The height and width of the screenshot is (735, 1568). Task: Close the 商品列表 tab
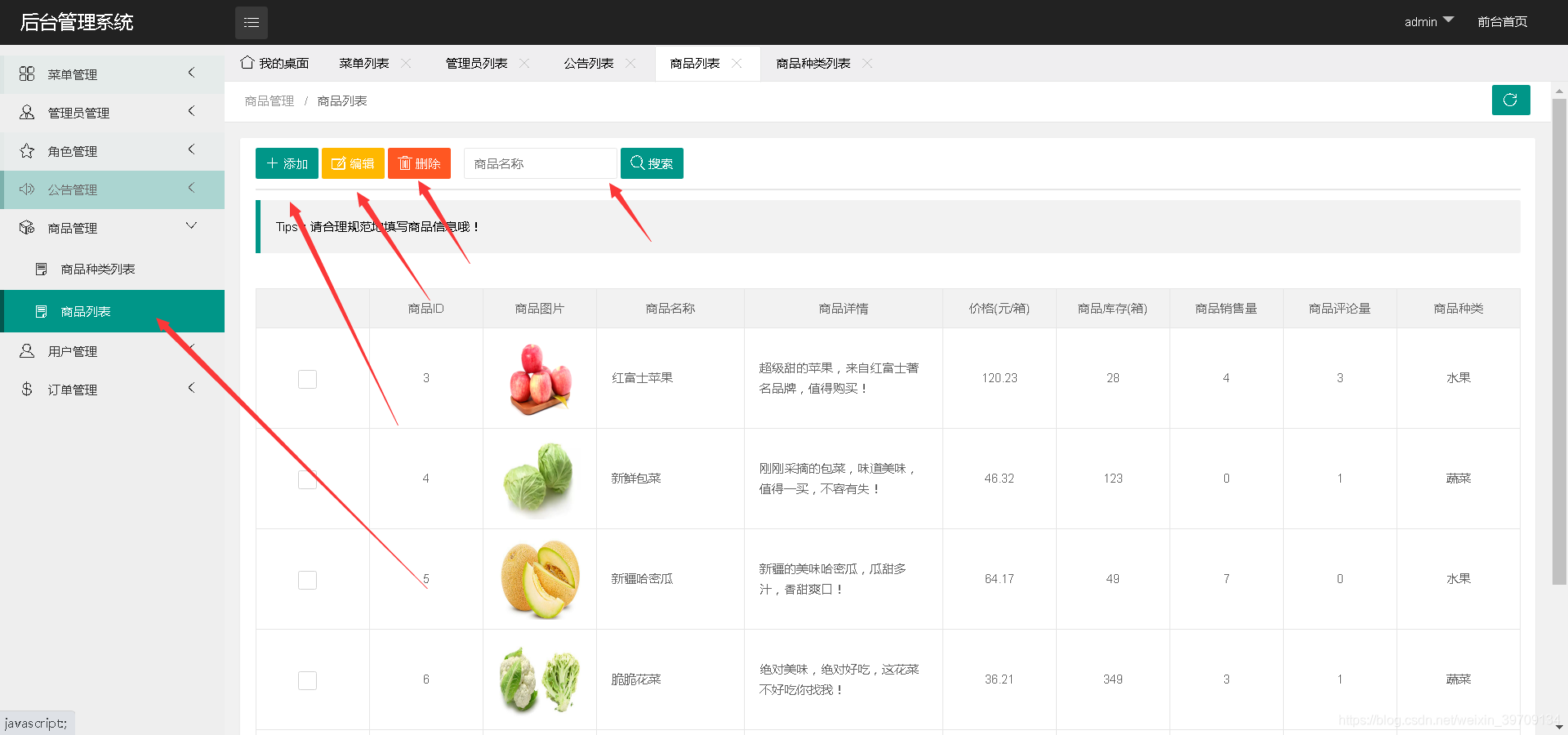coord(737,63)
